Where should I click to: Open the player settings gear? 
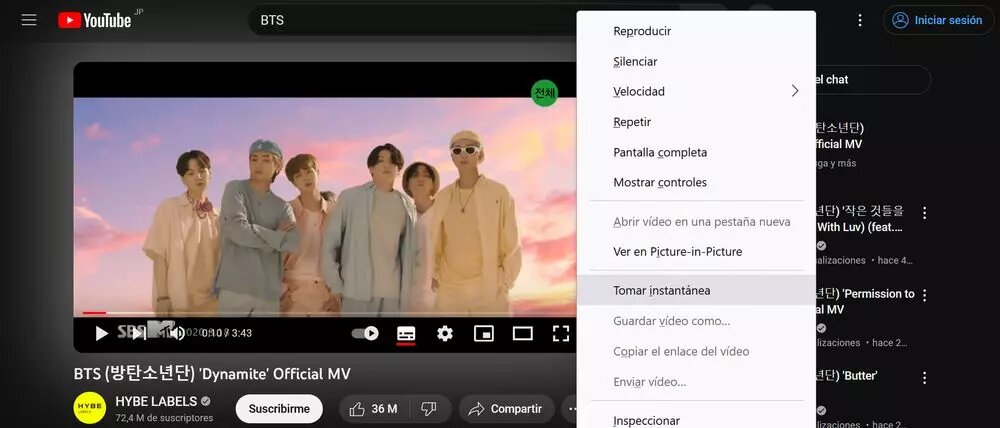[x=445, y=333]
